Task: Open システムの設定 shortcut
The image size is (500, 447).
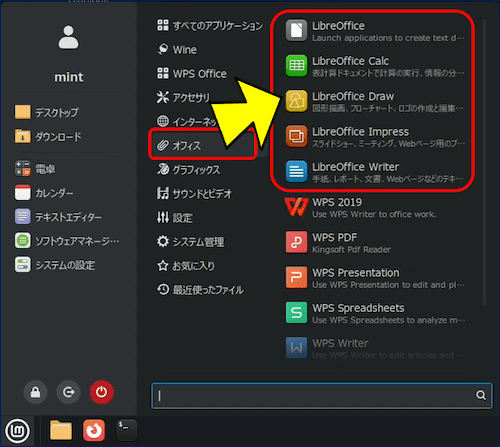Action: pos(55,265)
